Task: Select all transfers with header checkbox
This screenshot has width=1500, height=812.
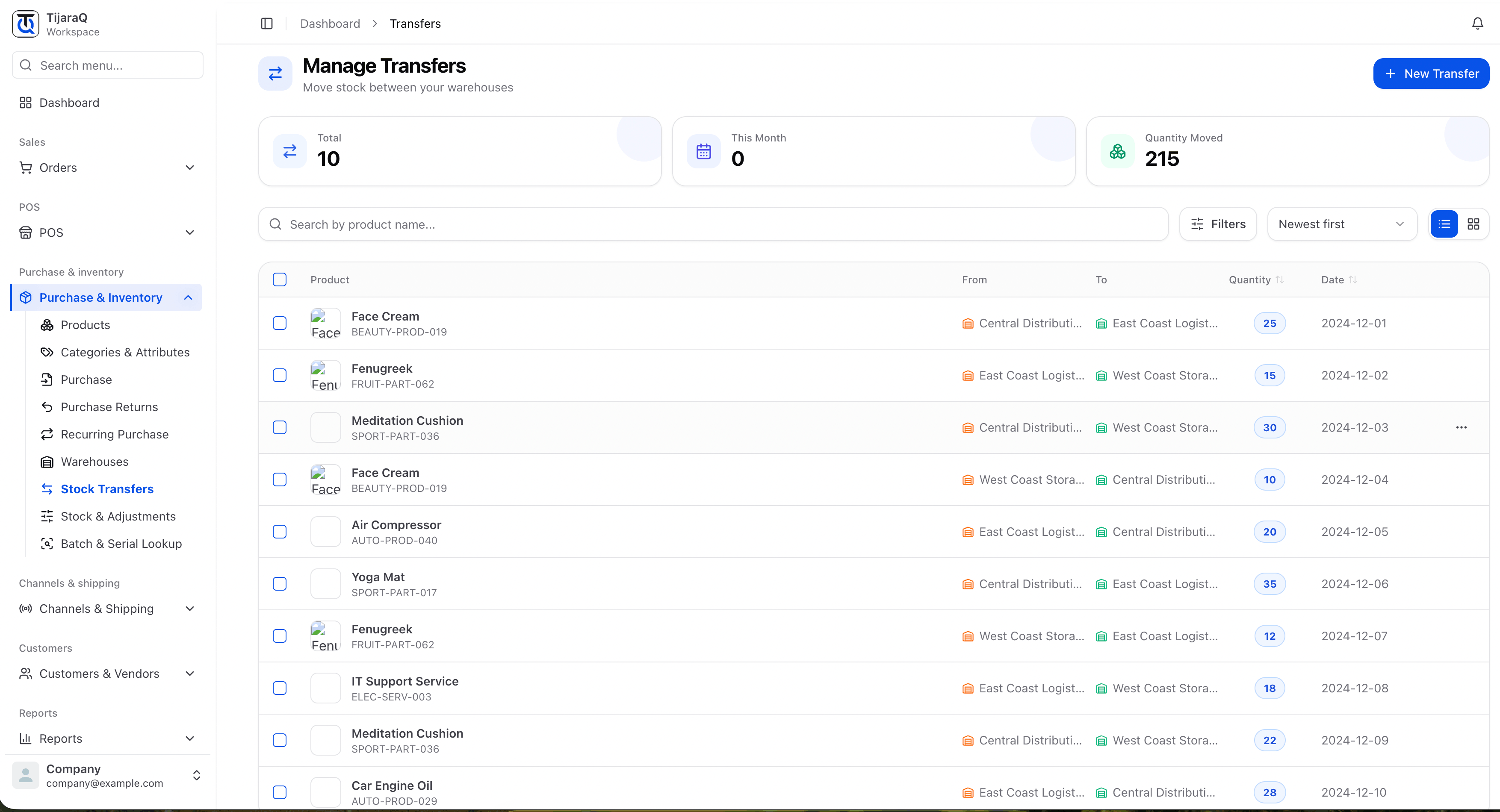Action: tap(280, 279)
